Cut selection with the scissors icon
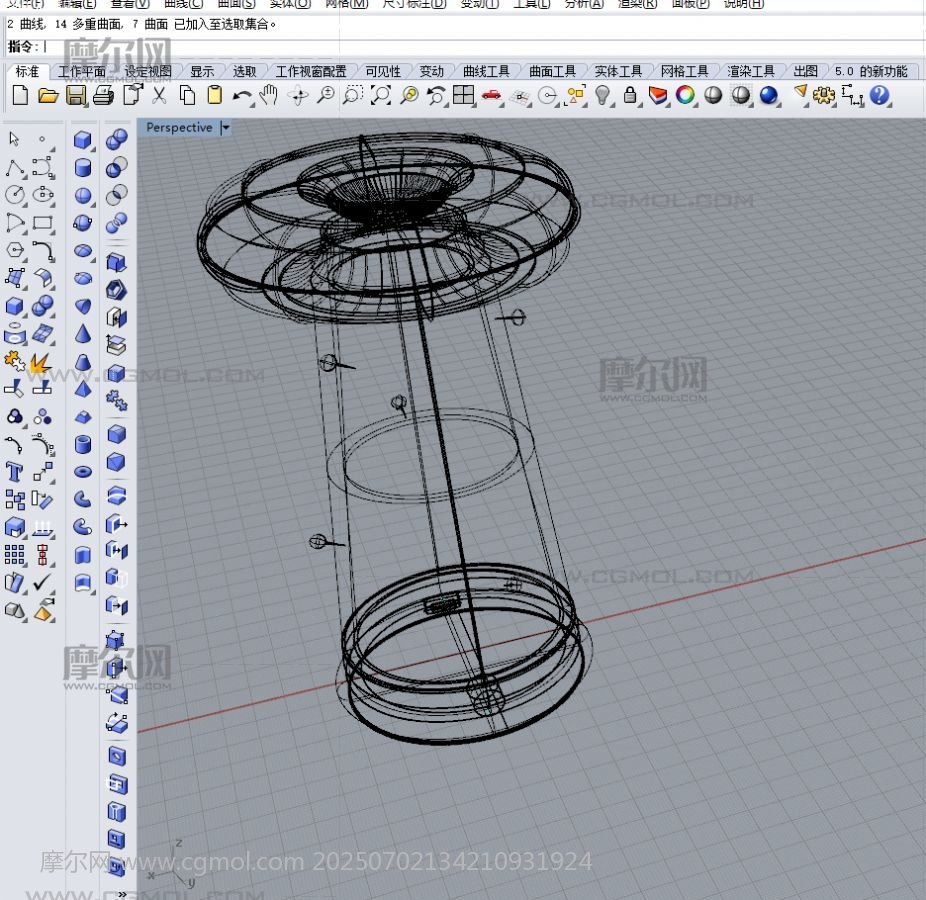 click(159, 95)
